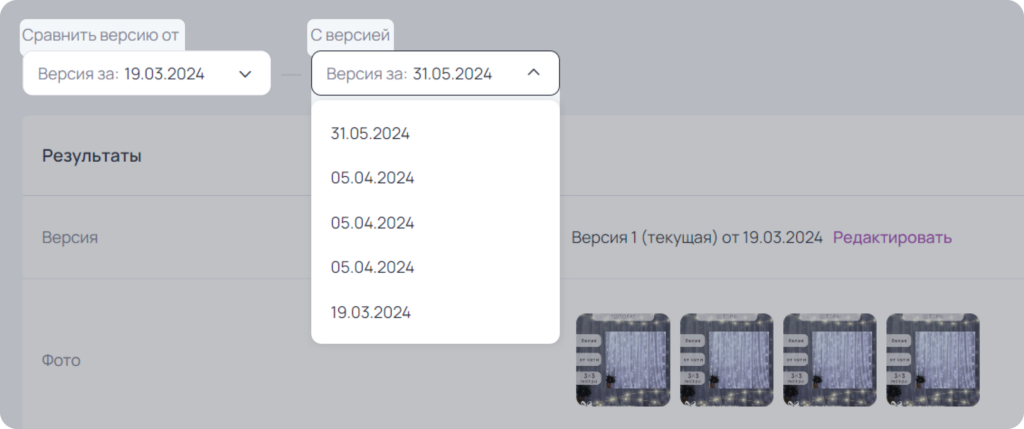Click the "С версией" label
This screenshot has width=1024, height=429.
[350, 35]
